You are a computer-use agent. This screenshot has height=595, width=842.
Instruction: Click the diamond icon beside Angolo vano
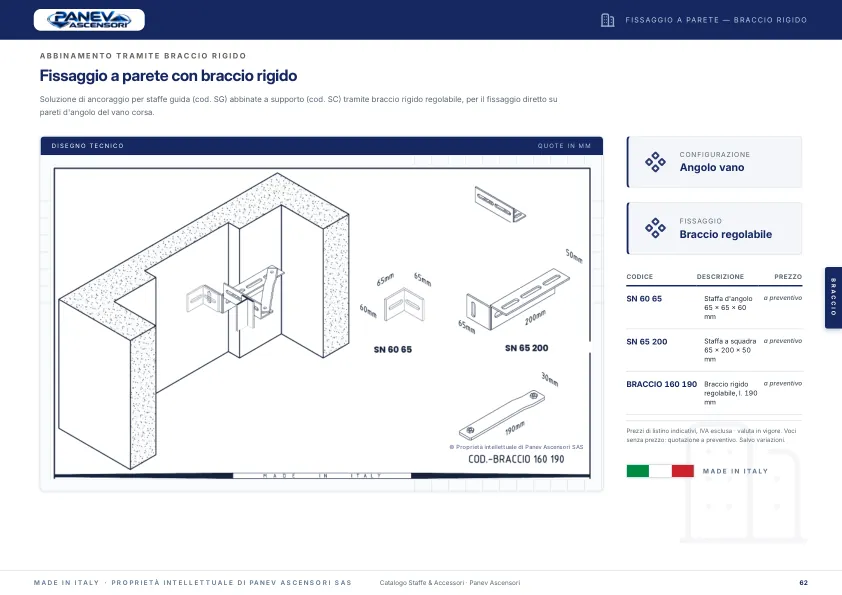pos(655,162)
